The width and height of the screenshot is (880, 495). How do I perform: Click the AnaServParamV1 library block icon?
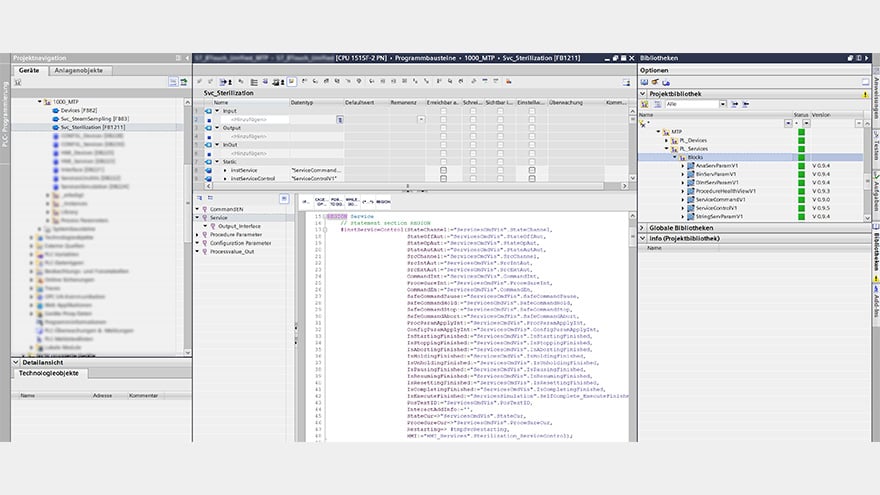(x=690, y=166)
